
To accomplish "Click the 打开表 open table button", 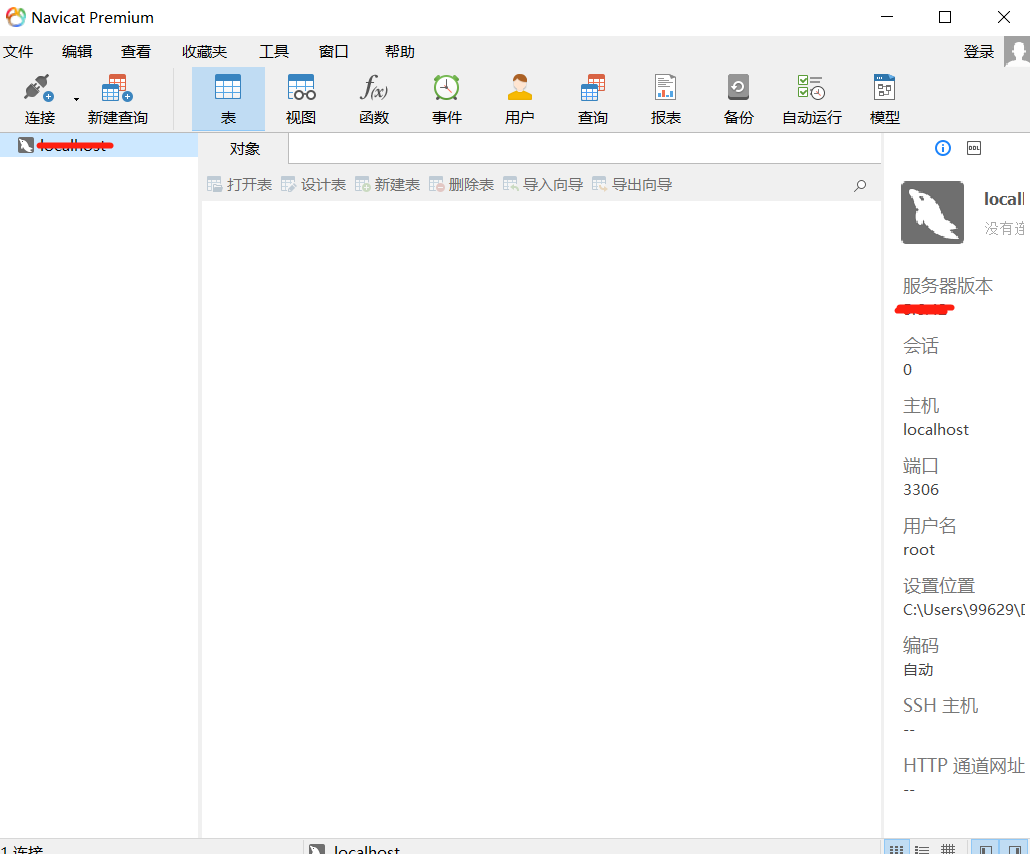I will click(x=239, y=185).
